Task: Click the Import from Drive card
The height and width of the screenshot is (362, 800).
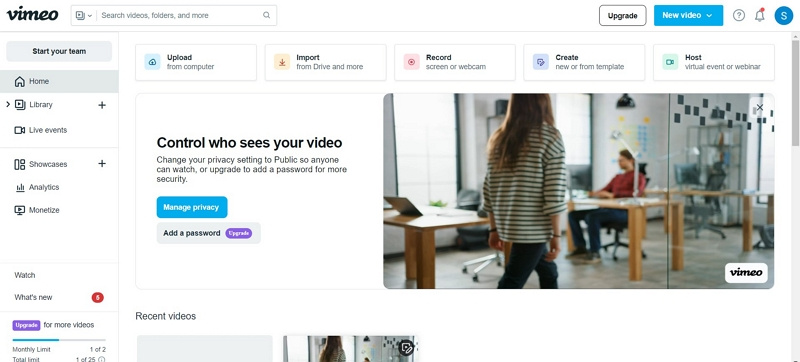Action: [x=326, y=62]
